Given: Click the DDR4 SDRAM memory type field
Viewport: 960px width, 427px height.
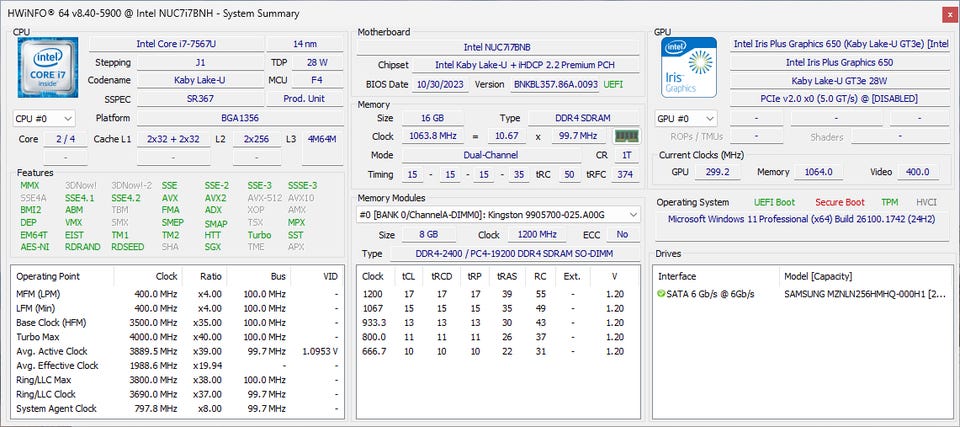Looking at the screenshot, I should tap(583, 118).
